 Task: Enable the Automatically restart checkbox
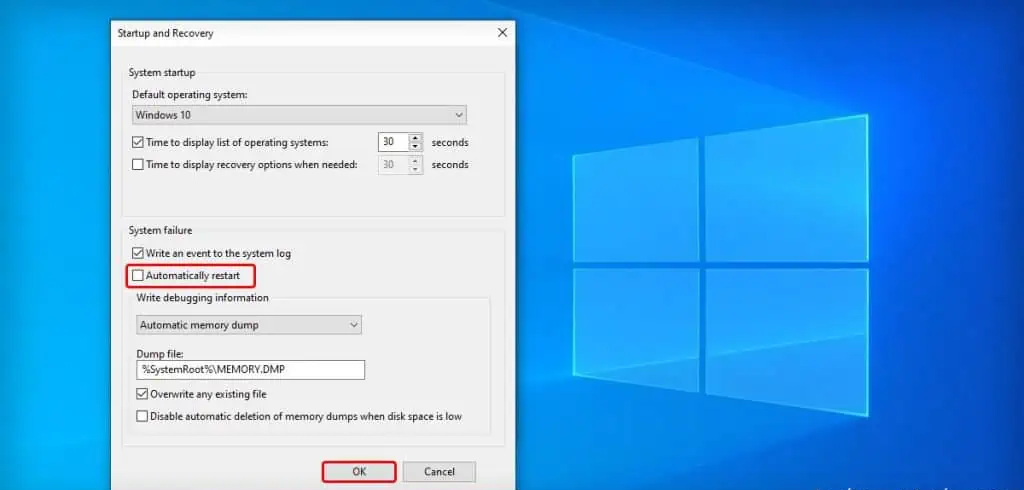click(139, 275)
